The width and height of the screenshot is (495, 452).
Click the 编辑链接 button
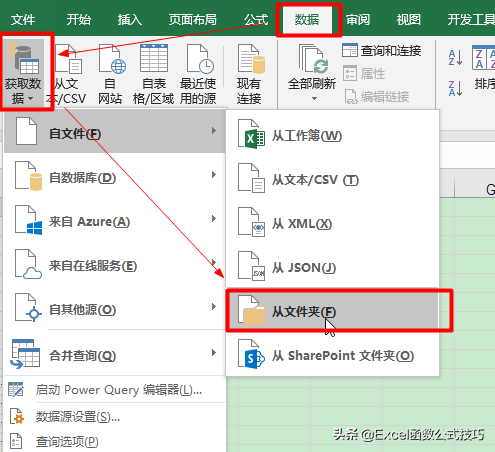point(376,97)
